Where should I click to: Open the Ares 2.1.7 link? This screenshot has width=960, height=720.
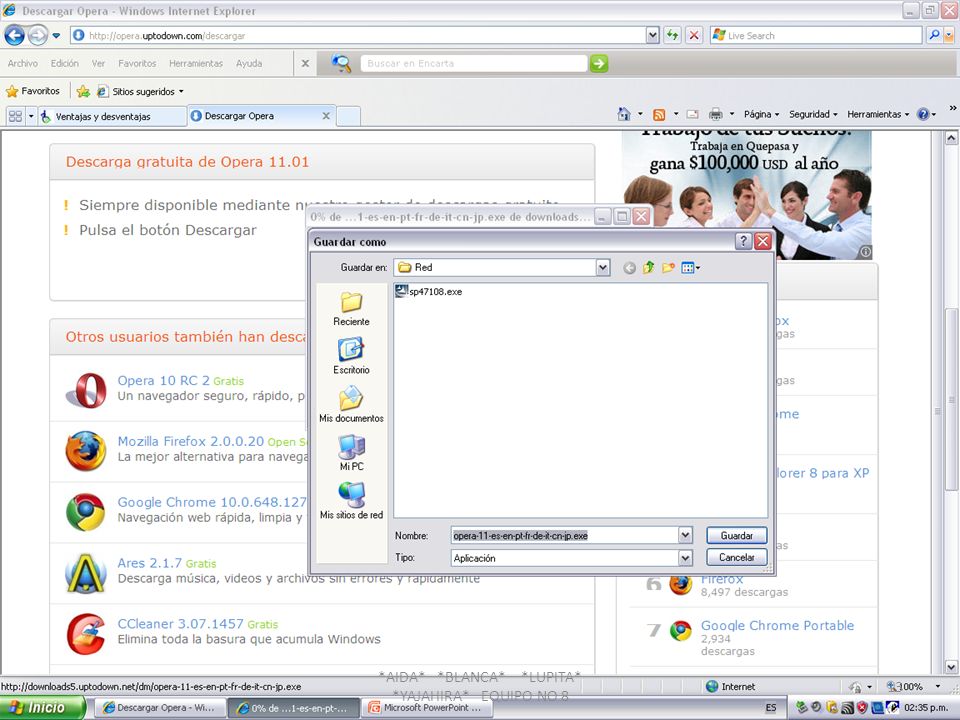[x=149, y=563]
